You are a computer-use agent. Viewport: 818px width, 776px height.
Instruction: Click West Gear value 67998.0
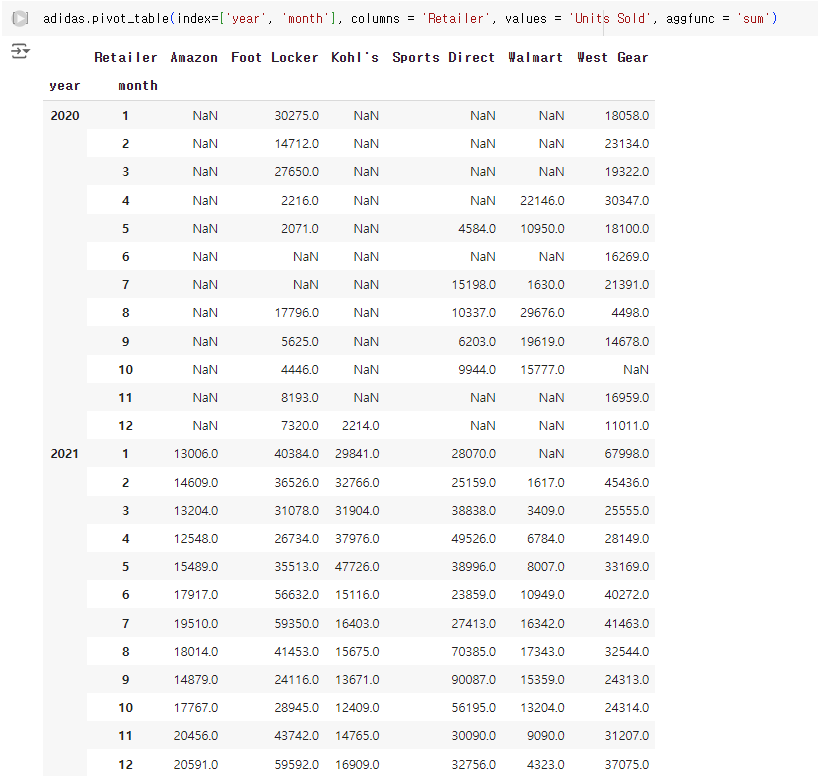point(627,454)
